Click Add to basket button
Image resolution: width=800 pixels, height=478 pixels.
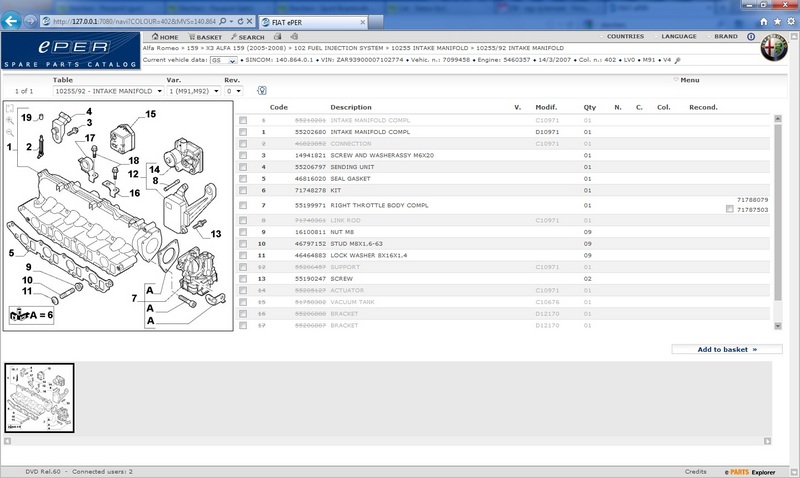pyautogui.click(x=727, y=349)
